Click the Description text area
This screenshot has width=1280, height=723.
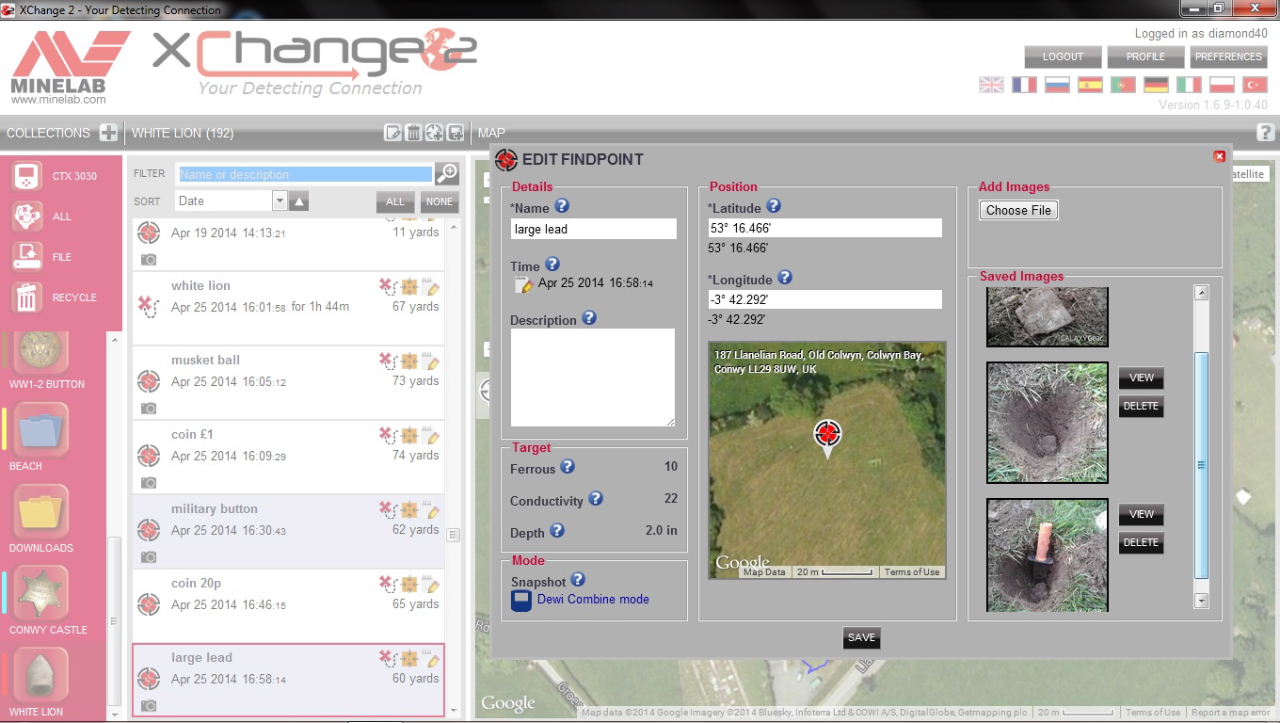pyautogui.click(x=593, y=378)
